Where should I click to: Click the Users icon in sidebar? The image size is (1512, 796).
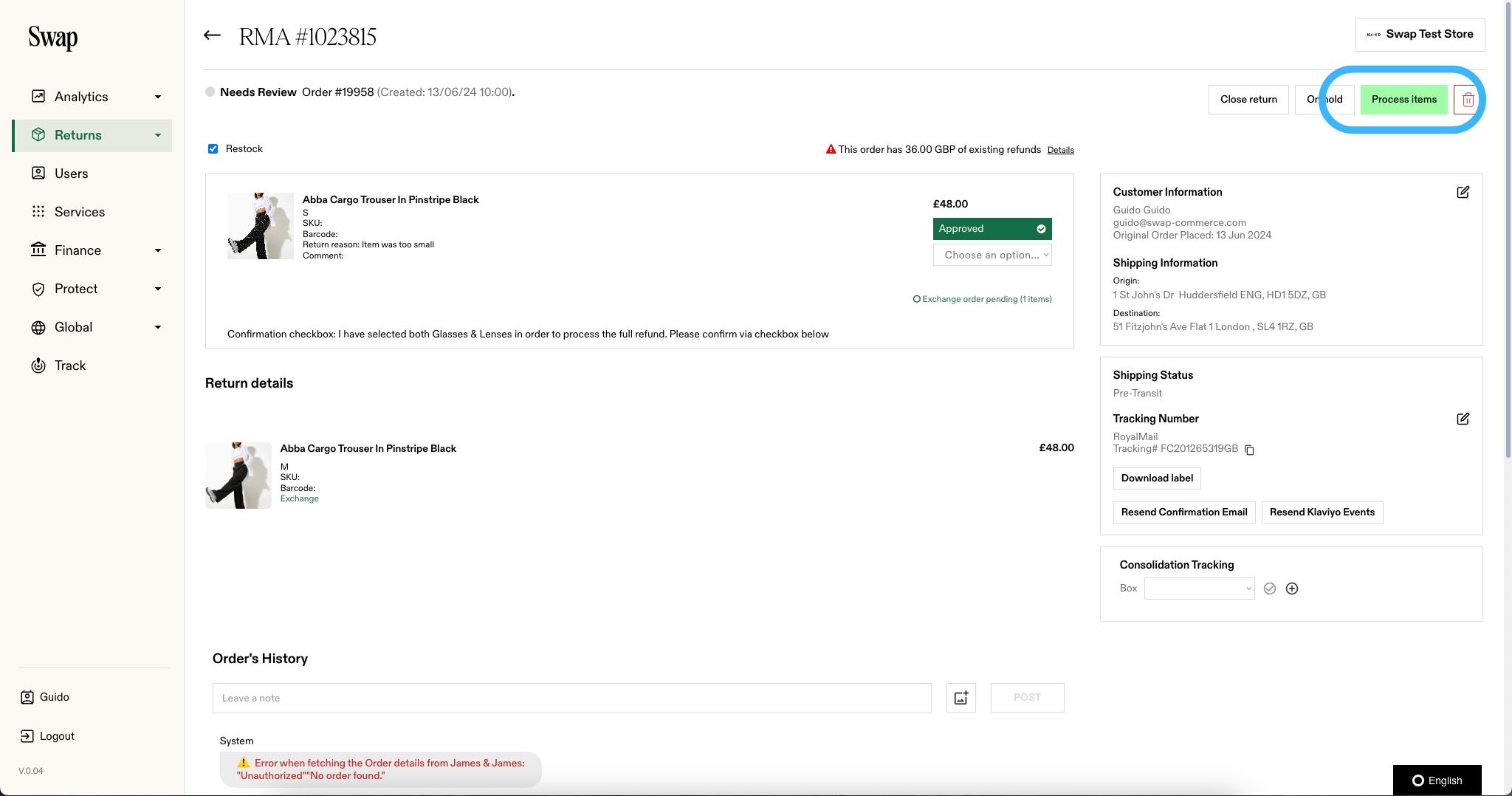pos(38,174)
